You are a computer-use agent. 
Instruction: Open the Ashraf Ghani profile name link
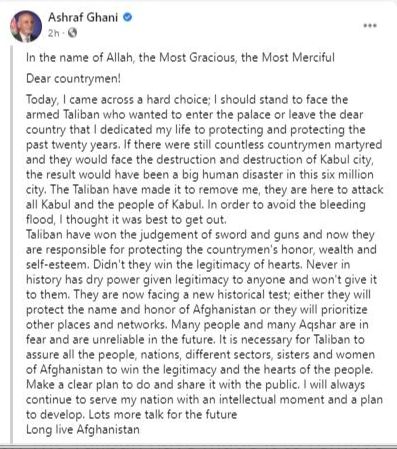[x=83, y=17]
